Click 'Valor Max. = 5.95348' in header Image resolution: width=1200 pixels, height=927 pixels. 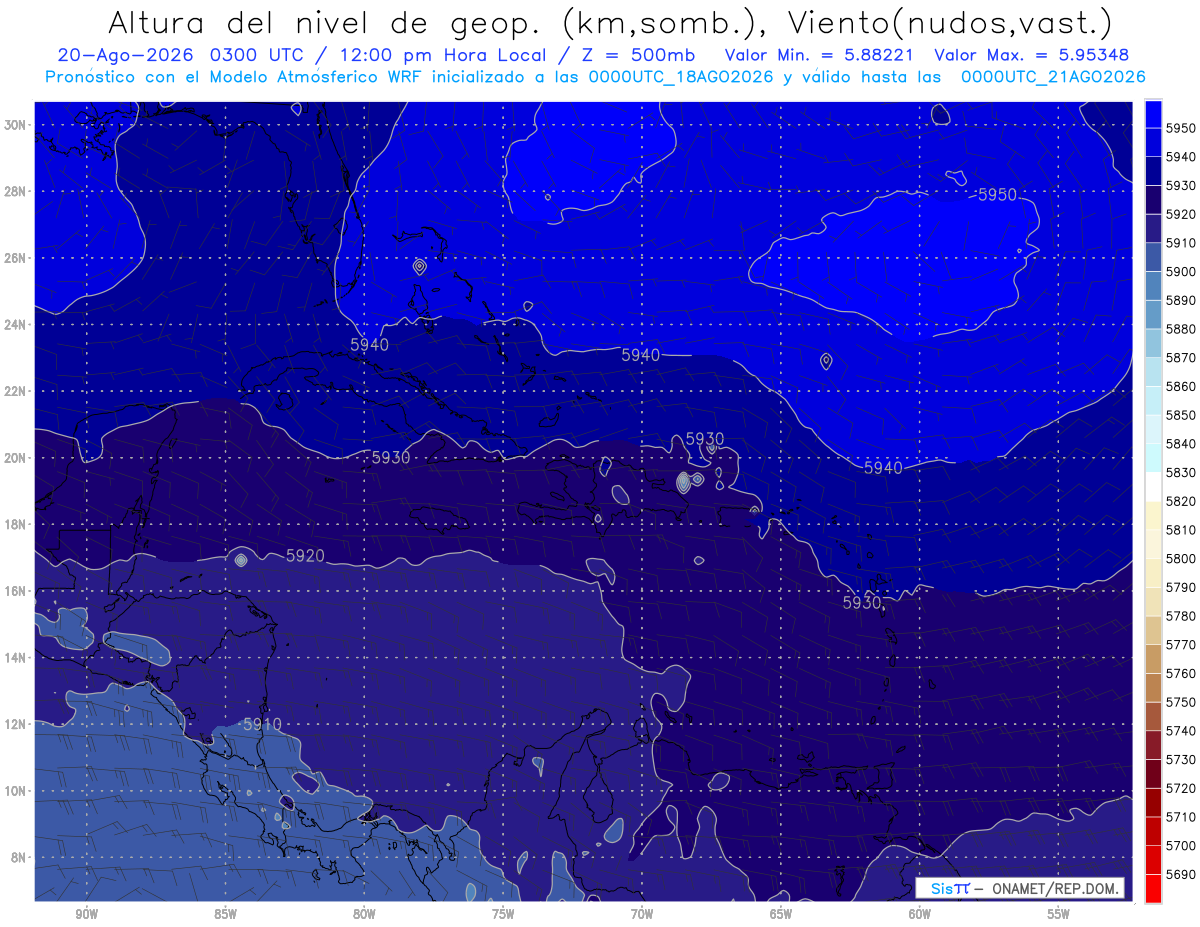tap(1033, 56)
